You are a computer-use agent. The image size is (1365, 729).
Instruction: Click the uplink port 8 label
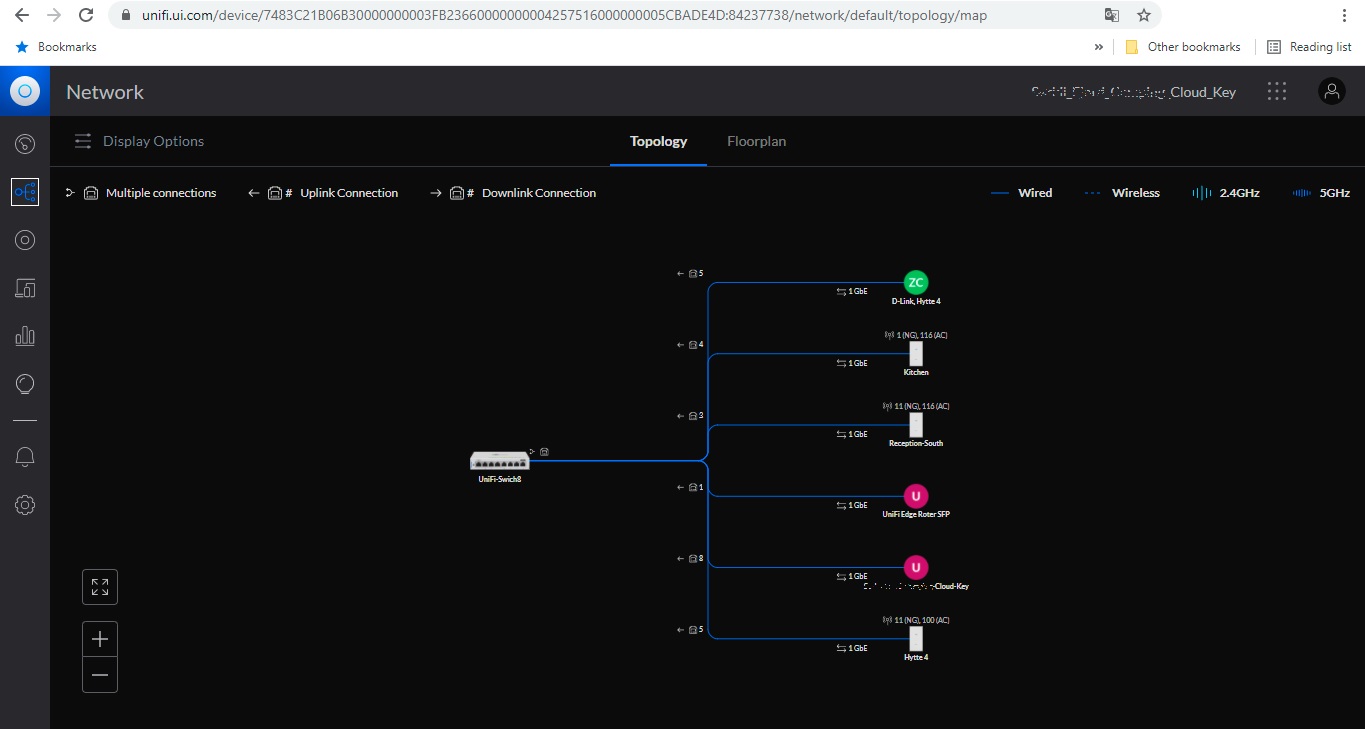coord(691,558)
